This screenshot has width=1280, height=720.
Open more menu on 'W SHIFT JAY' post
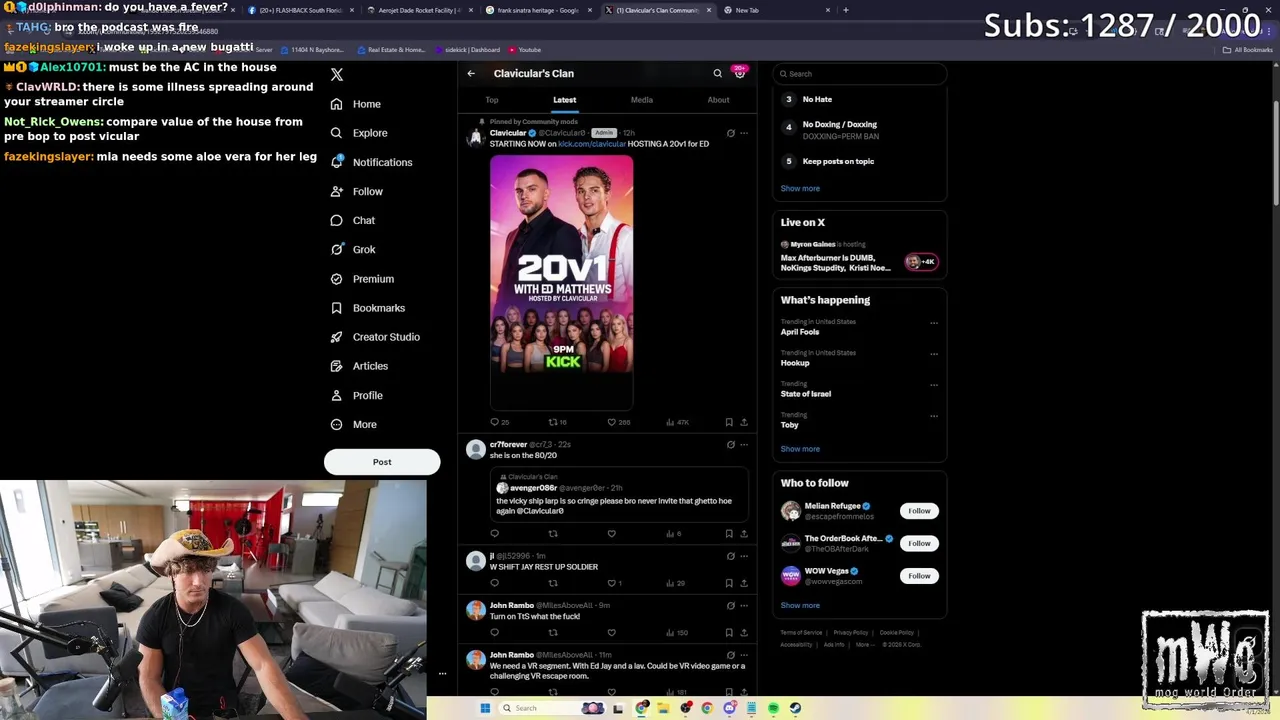tap(743, 555)
